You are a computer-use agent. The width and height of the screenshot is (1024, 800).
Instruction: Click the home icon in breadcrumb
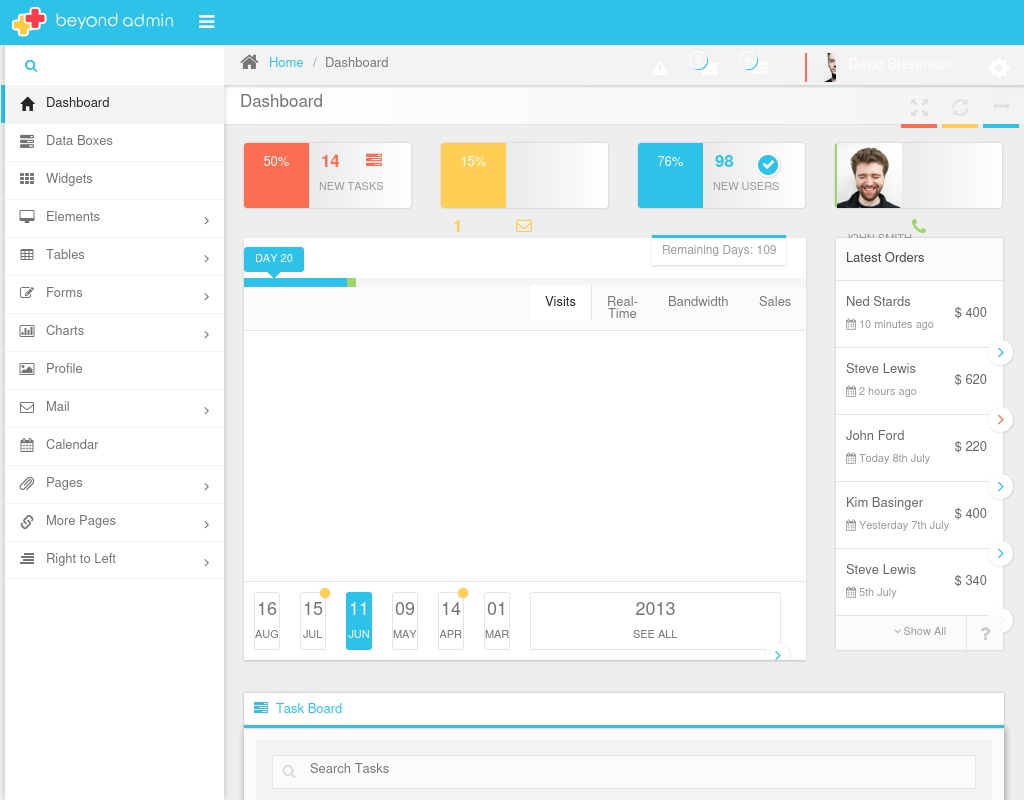tap(249, 62)
